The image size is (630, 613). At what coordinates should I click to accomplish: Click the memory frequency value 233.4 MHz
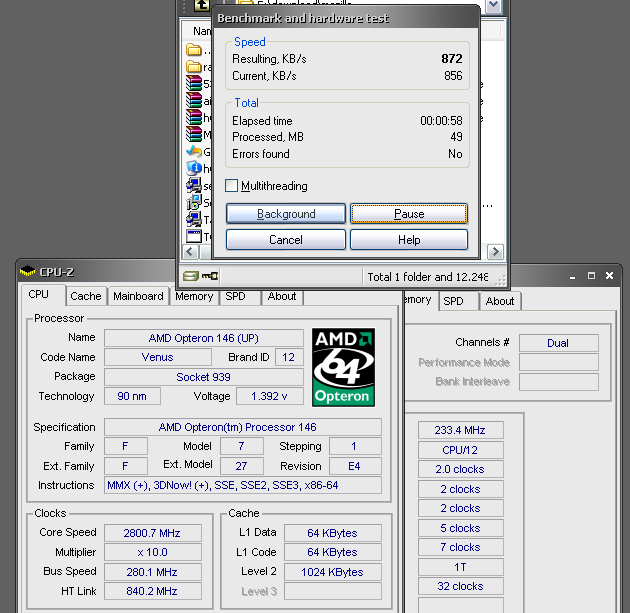460,430
